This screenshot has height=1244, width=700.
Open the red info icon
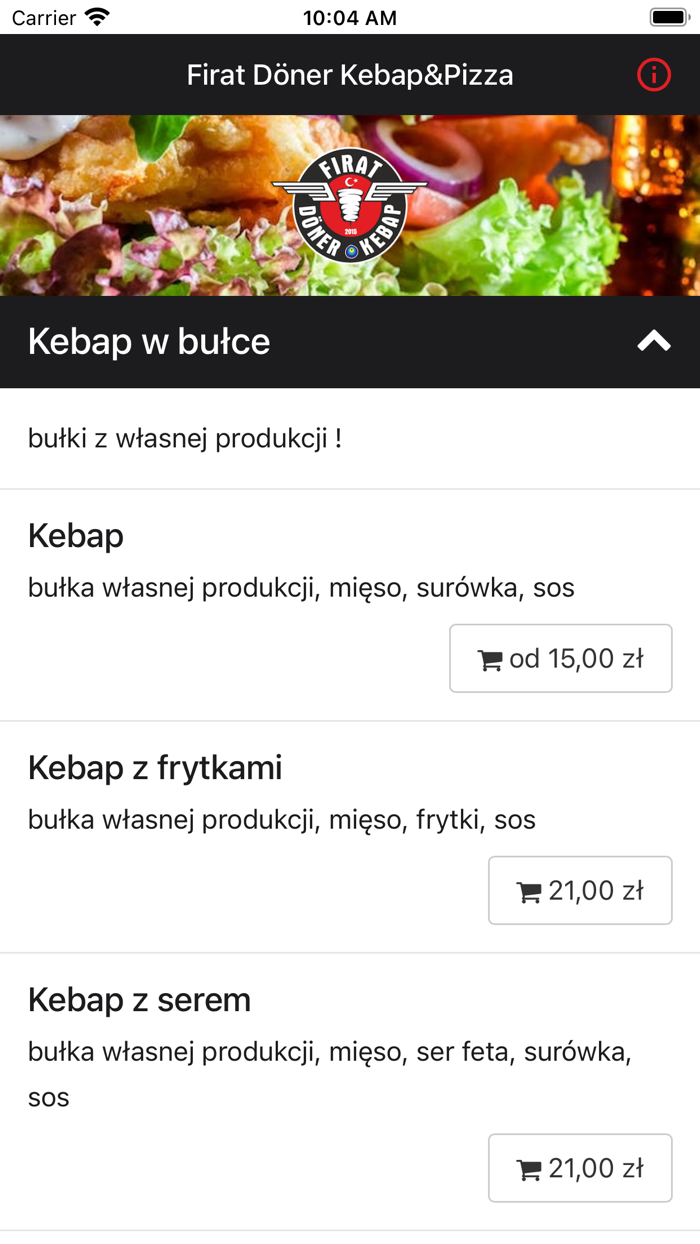(x=654, y=75)
